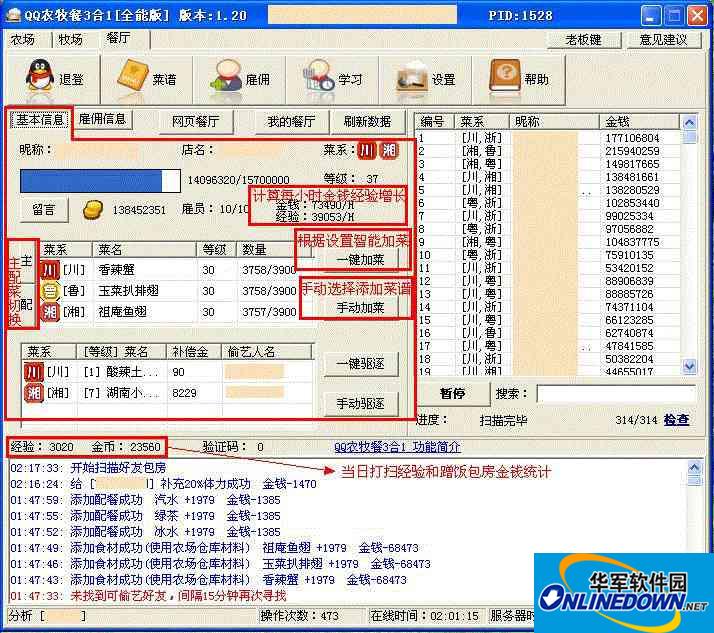Click the 补偿金 column header
The width and height of the screenshot is (714, 633).
[194, 352]
